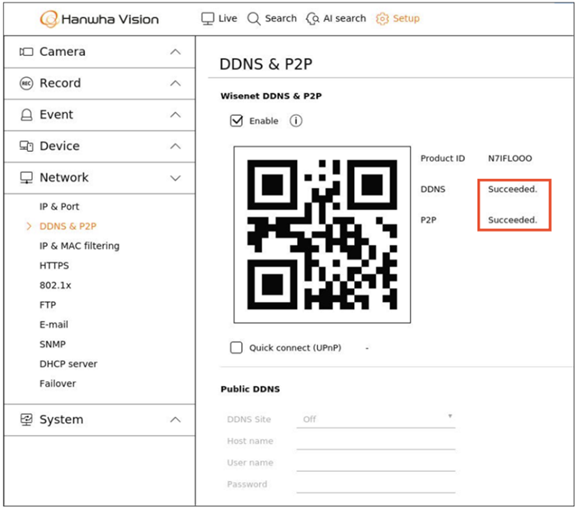Expand the Record section chevron
The image size is (577, 509).
coord(176,84)
